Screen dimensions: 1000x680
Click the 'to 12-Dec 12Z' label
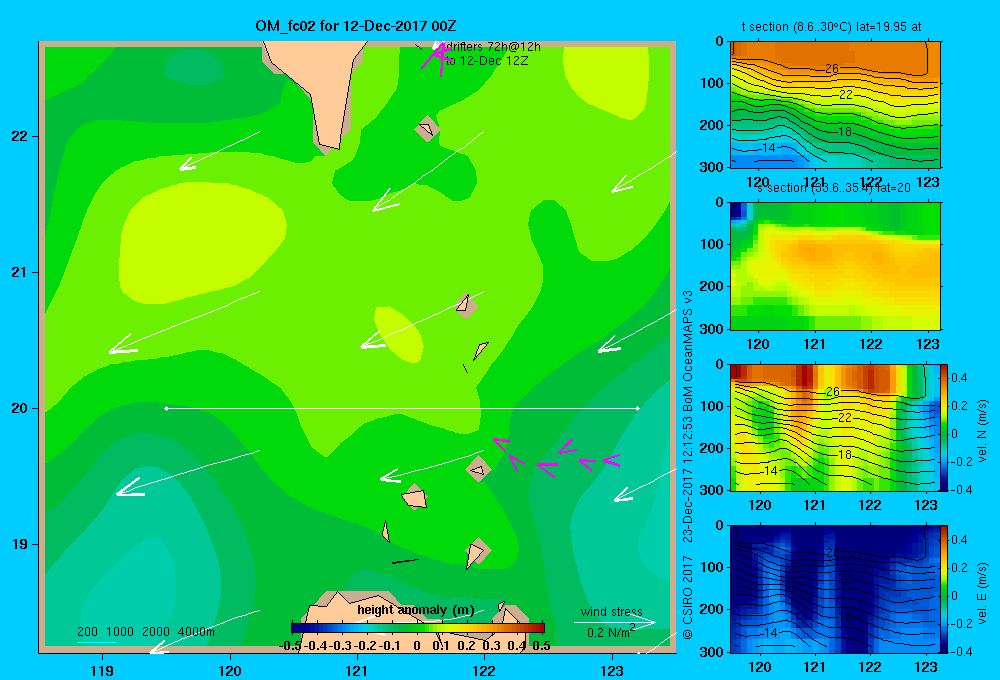tap(487, 61)
